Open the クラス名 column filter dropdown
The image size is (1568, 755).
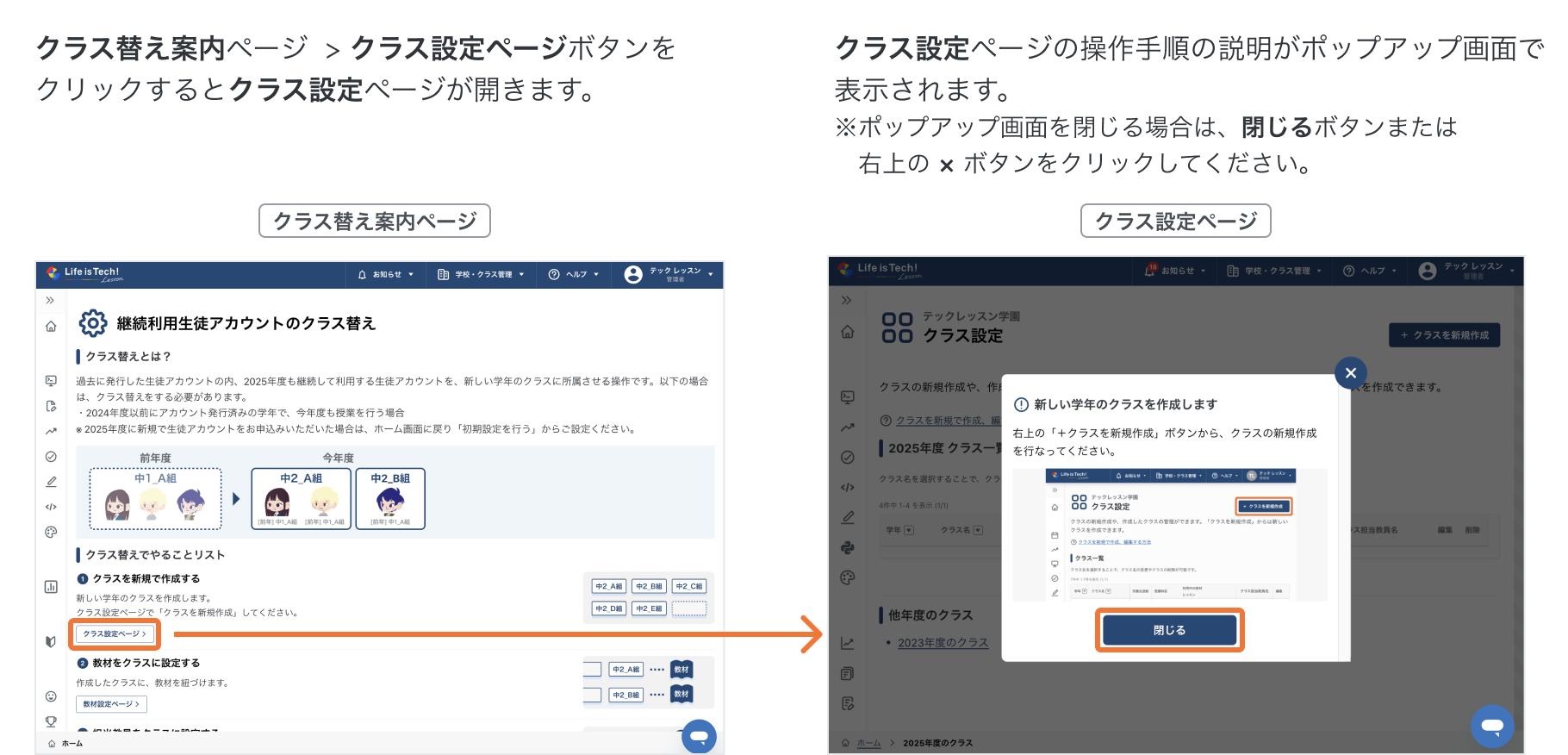pyautogui.click(x=978, y=530)
